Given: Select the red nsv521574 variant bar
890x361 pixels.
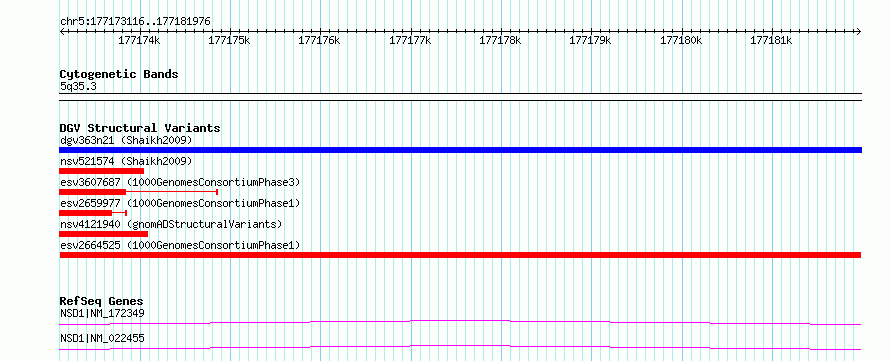Looking at the screenshot, I should [102, 171].
